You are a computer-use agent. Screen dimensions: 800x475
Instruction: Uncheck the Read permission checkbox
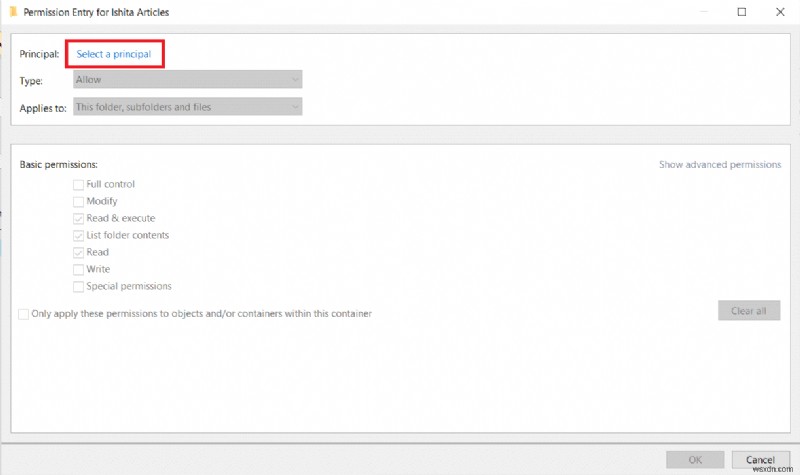click(78, 252)
